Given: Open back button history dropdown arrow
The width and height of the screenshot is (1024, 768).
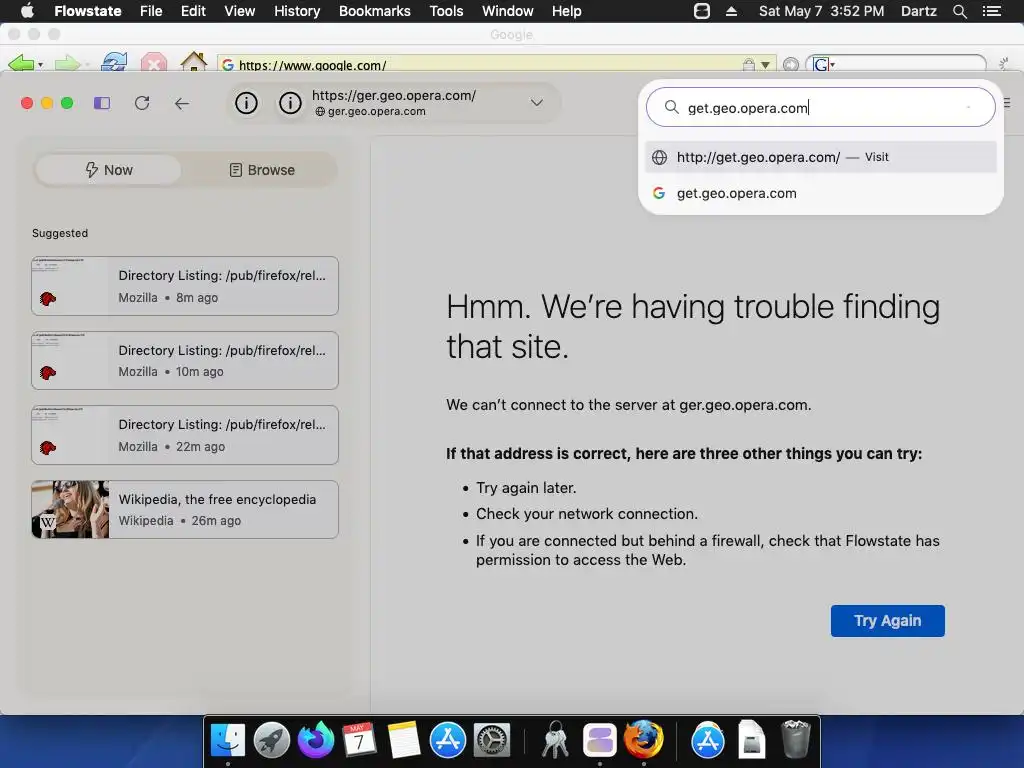Looking at the screenshot, I should coord(40,65).
